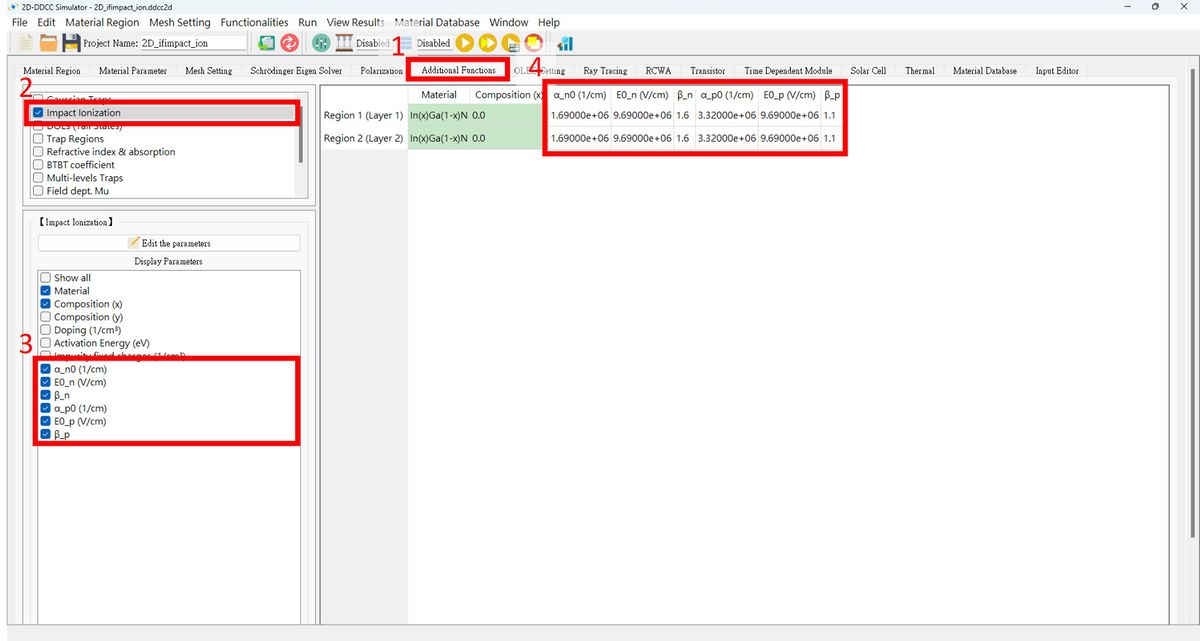
Task: Open the Functionalities menu
Action: tap(254, 22)
